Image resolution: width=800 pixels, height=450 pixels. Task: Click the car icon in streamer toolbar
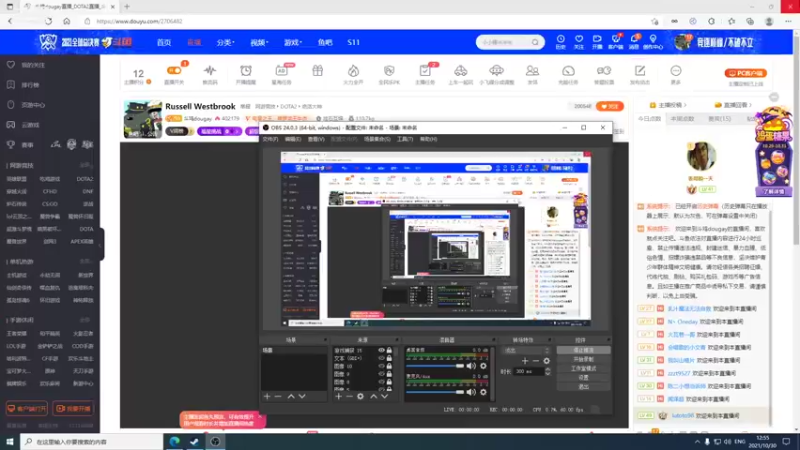[x=460, y=71]
